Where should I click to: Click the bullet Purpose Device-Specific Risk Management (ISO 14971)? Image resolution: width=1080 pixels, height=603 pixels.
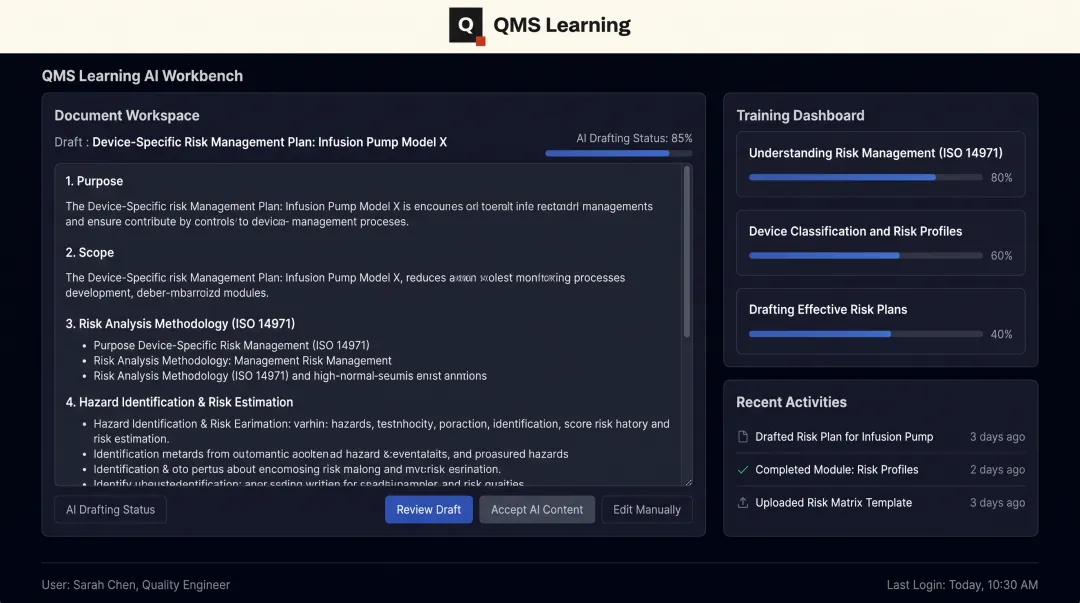click(231, 345)
